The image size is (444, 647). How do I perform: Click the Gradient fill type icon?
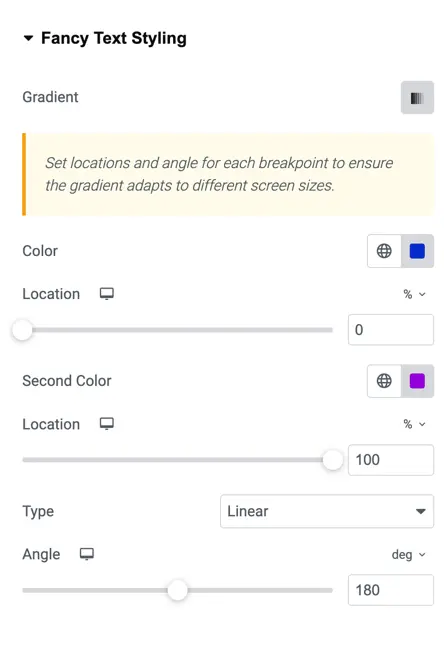417,98
